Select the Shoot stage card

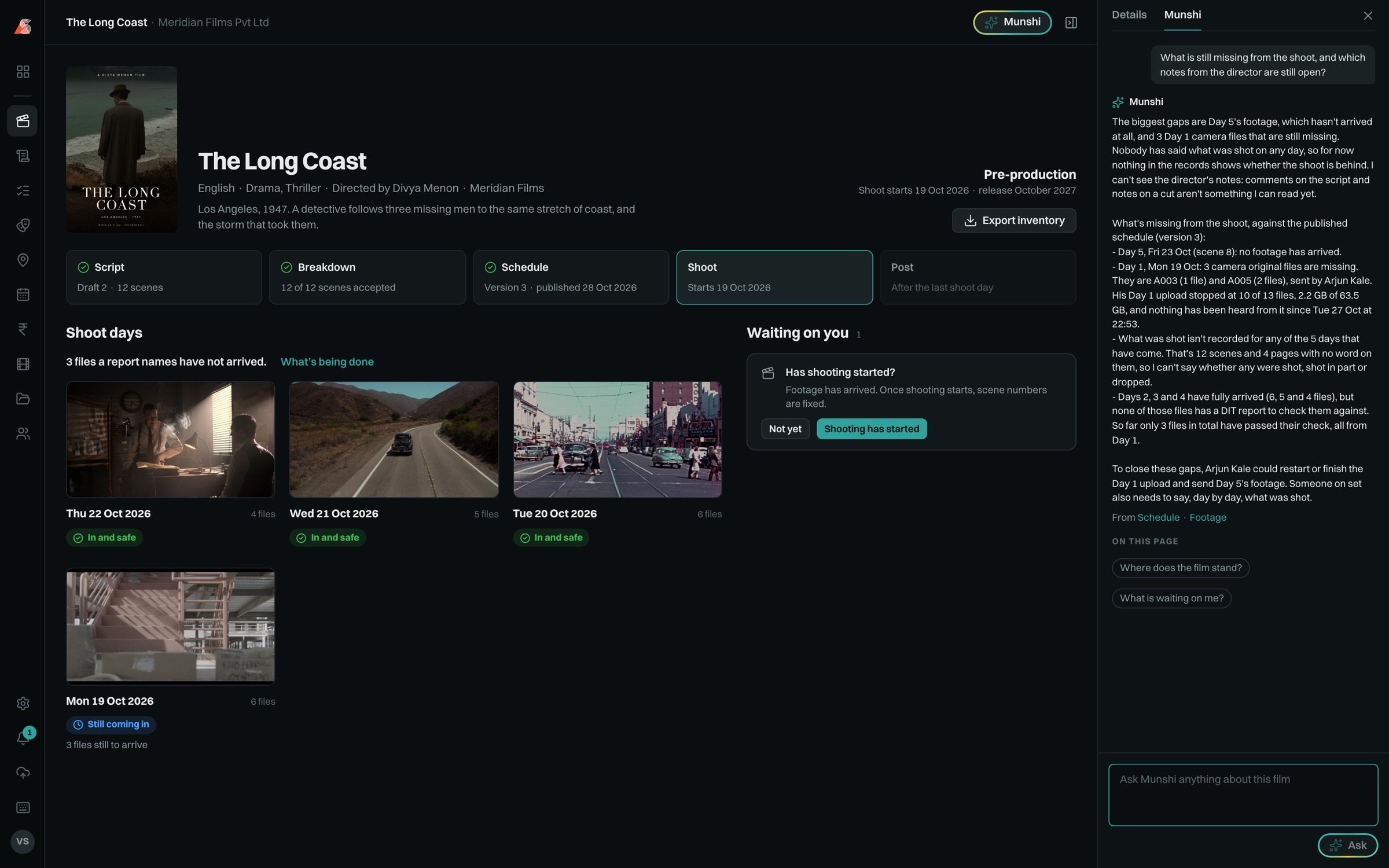click(774, 277)
